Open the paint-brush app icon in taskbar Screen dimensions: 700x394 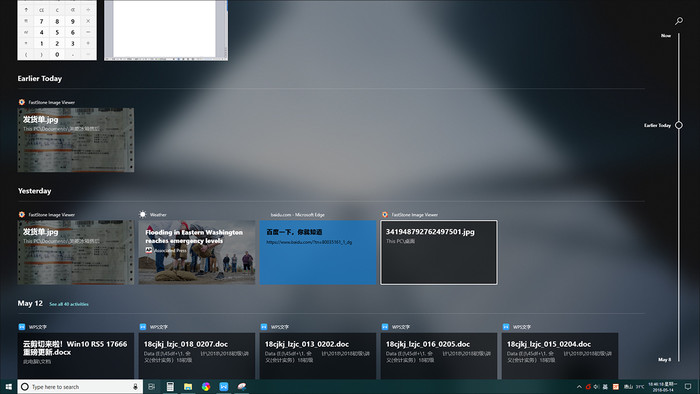(242, 386)
